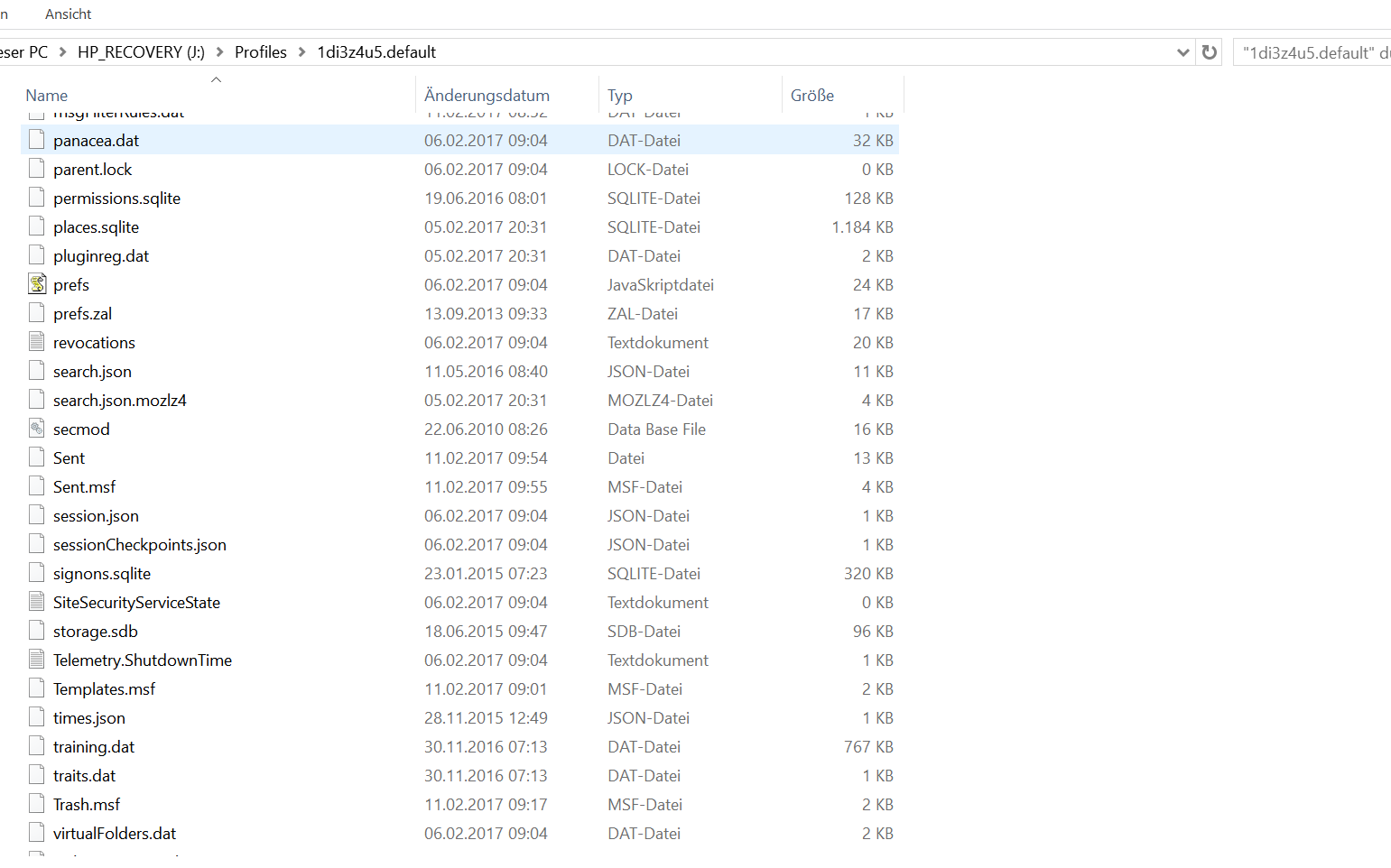Select the parent.lock file icon
1391x868 pixels.
click(36, 169)
